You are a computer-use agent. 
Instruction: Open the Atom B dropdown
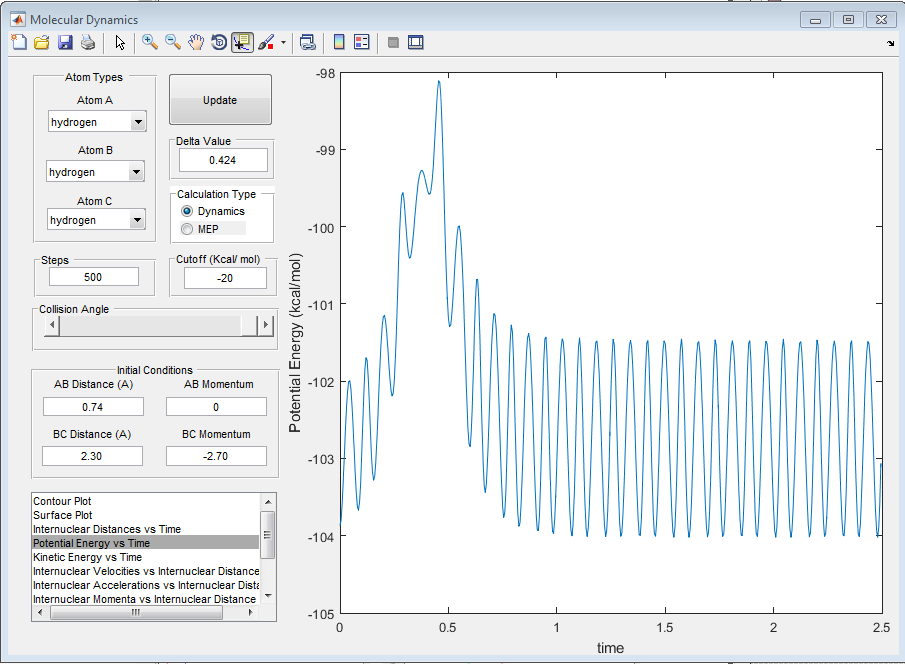(138, 172)
